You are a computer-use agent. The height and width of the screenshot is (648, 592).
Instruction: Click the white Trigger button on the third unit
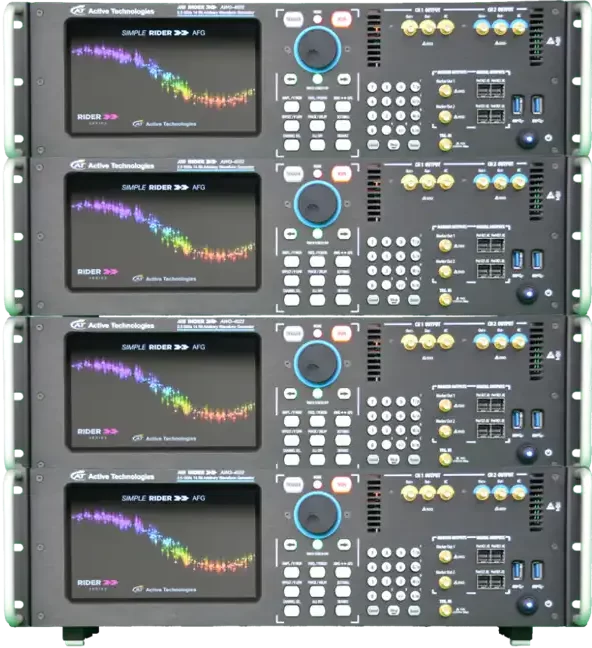[x=293, y=334]
